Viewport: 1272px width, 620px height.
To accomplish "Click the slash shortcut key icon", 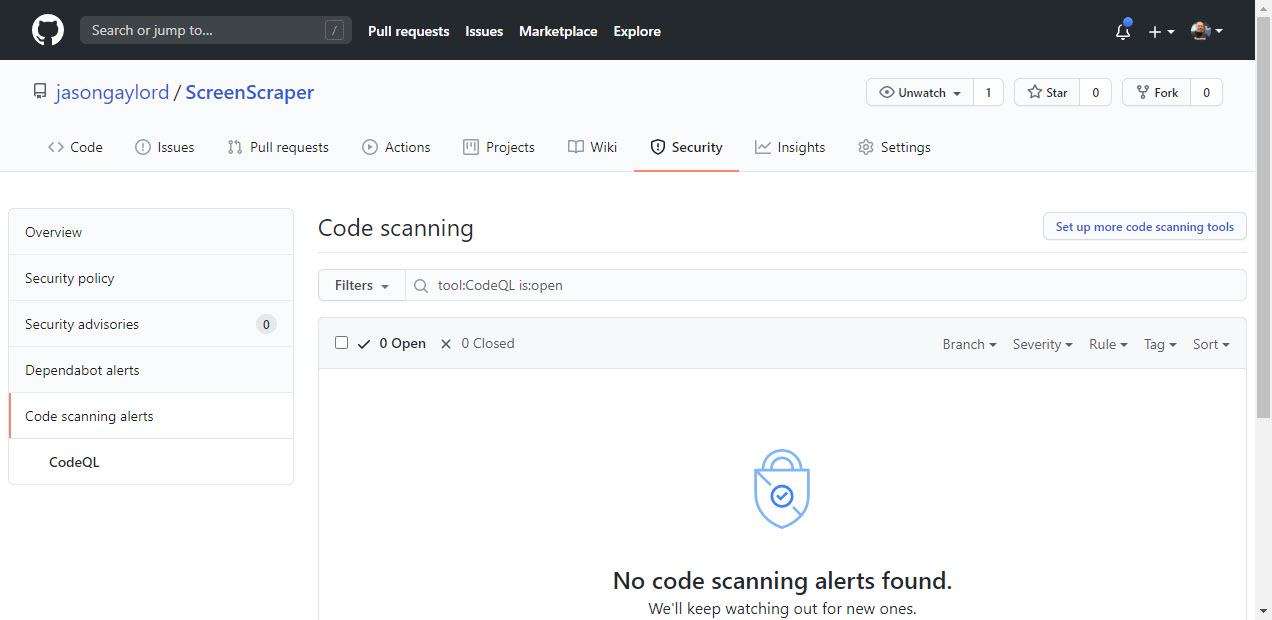I will (x=334, y=30).
